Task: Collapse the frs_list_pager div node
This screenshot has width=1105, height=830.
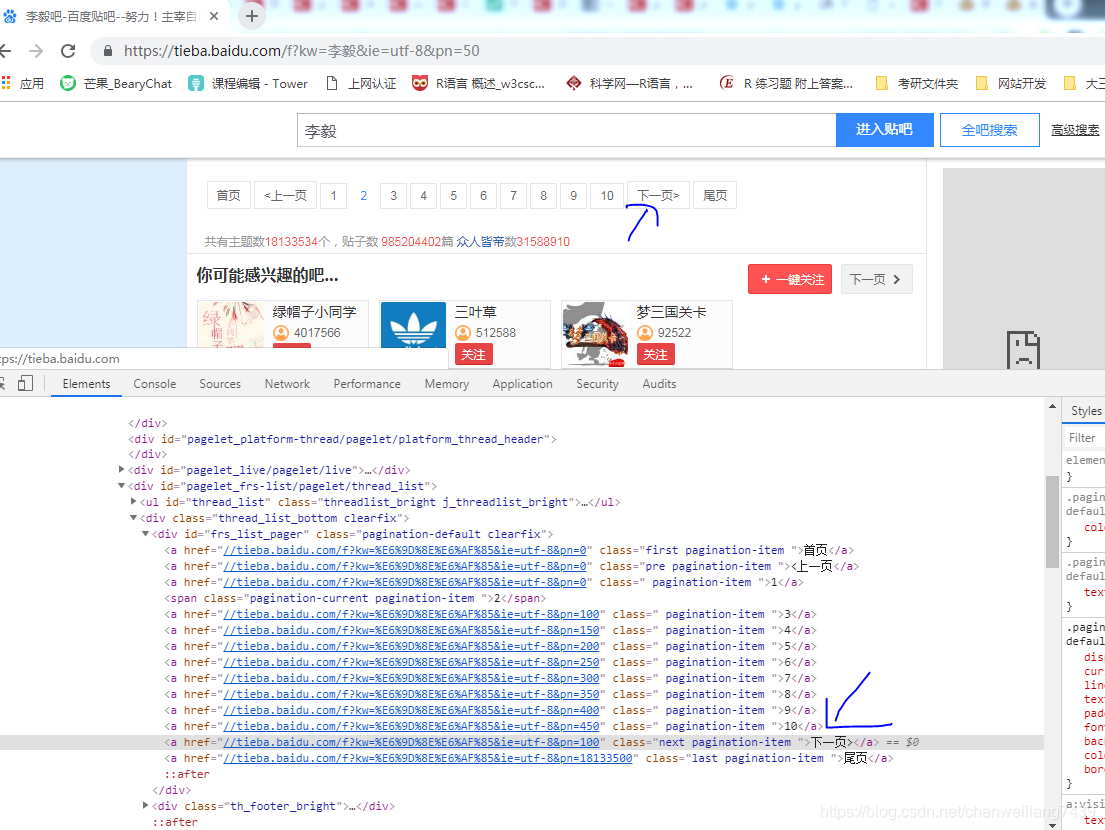Action: click(145, 533)
